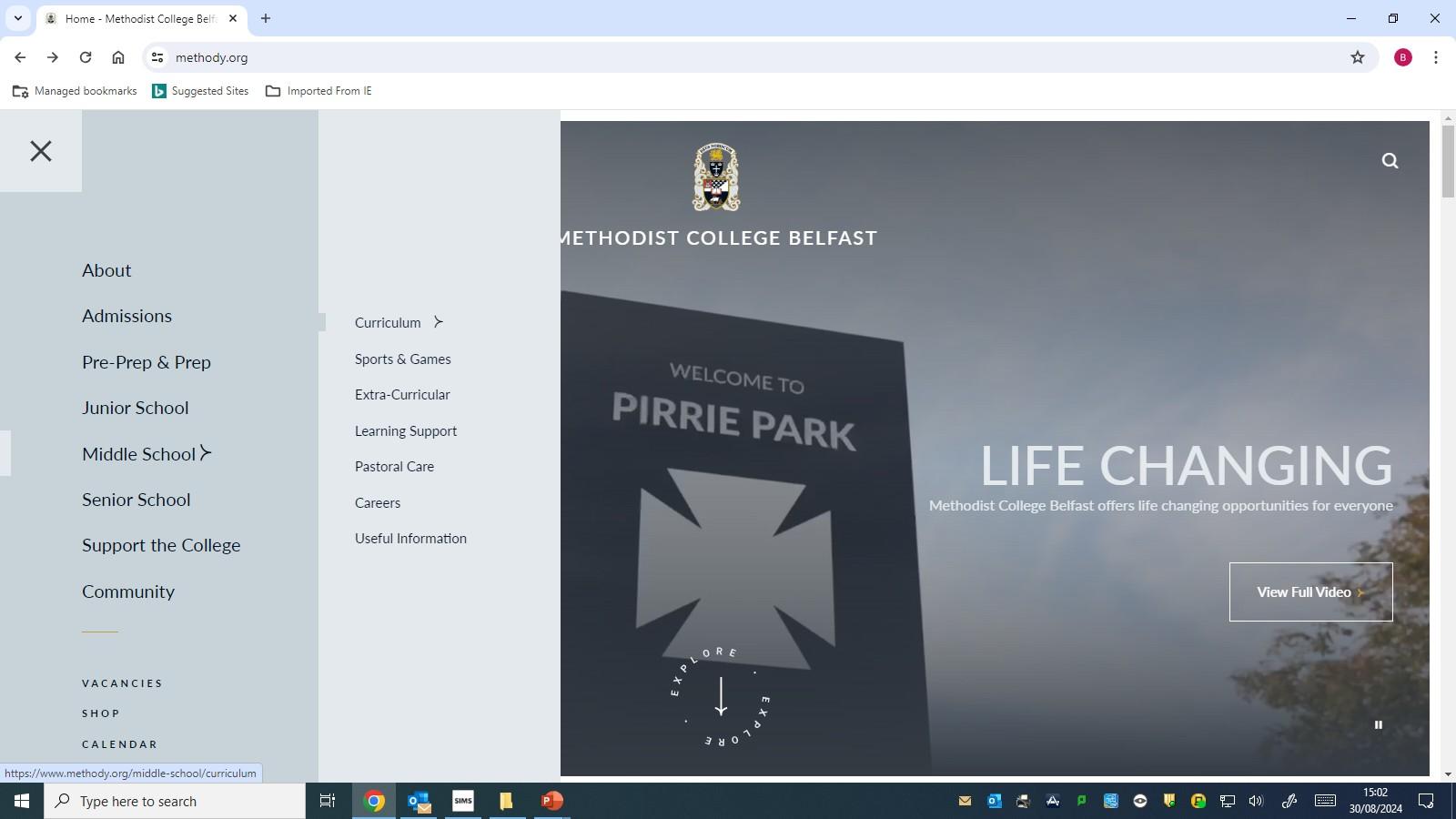Image resolution: width=1456 pixels, height=819 pixels.
Task: View site information icon in address bar
Action: (157, 57)
